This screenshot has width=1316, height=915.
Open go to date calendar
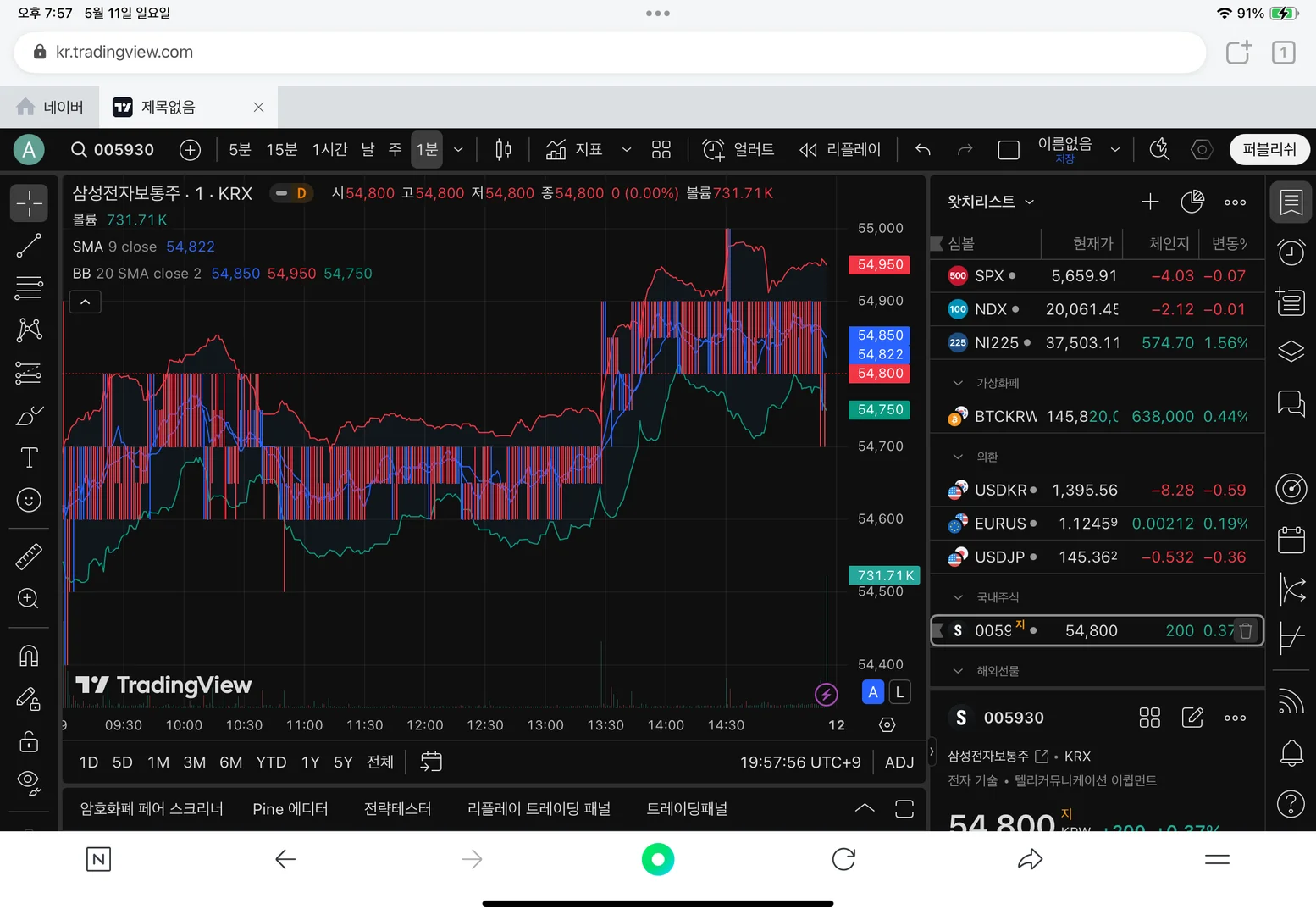pyautogui.click(x=431, y=762)
